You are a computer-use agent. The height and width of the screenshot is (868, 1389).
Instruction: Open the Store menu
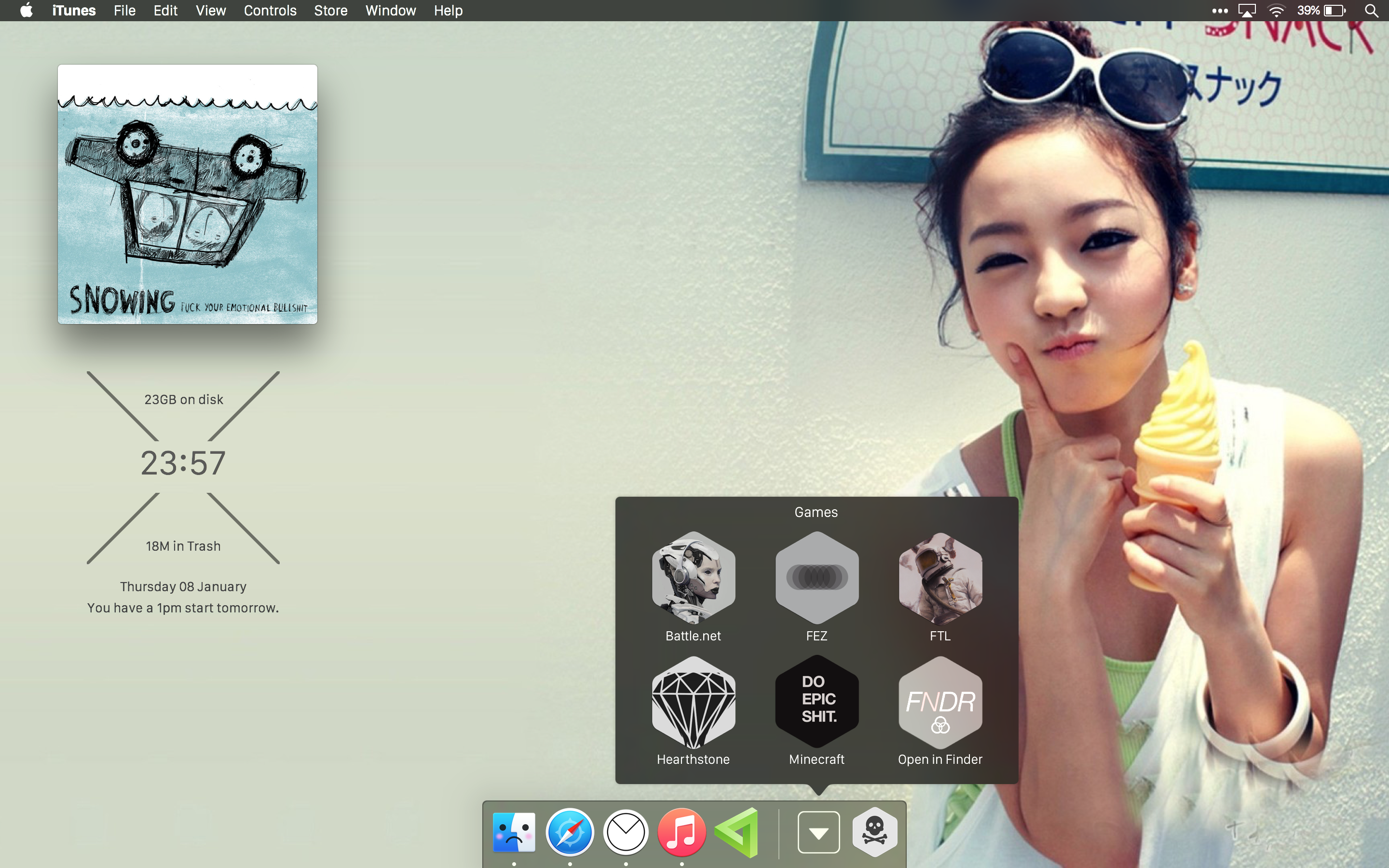(330, 10)
